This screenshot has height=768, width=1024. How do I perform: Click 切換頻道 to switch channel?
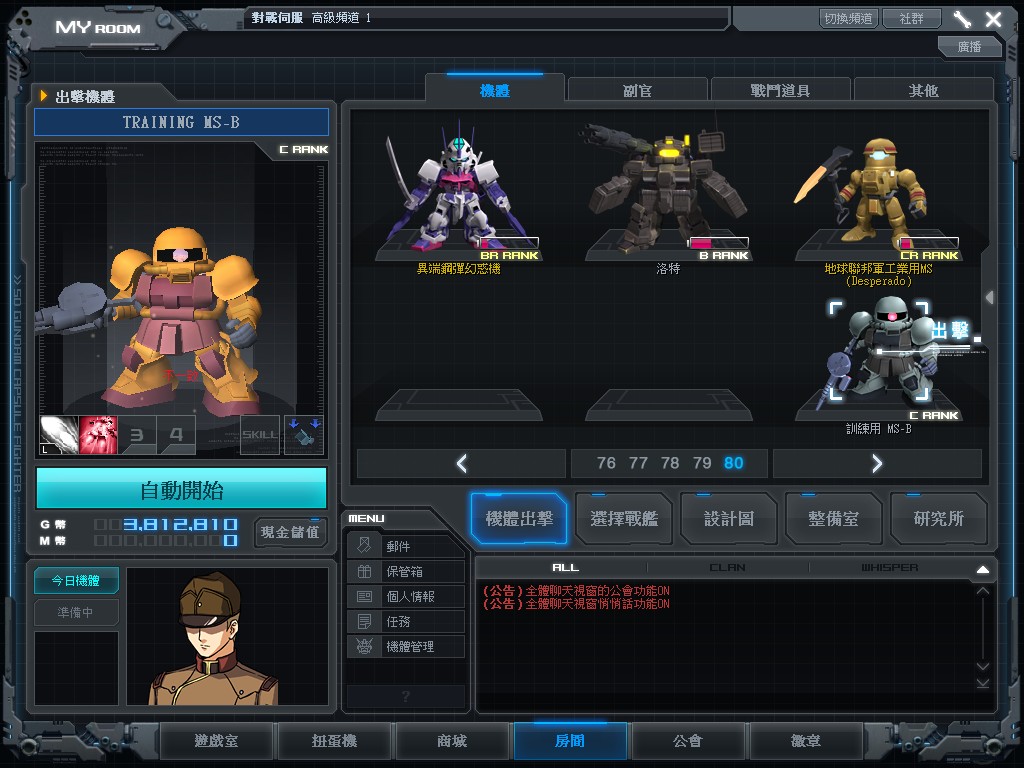[x=848, y=18]
